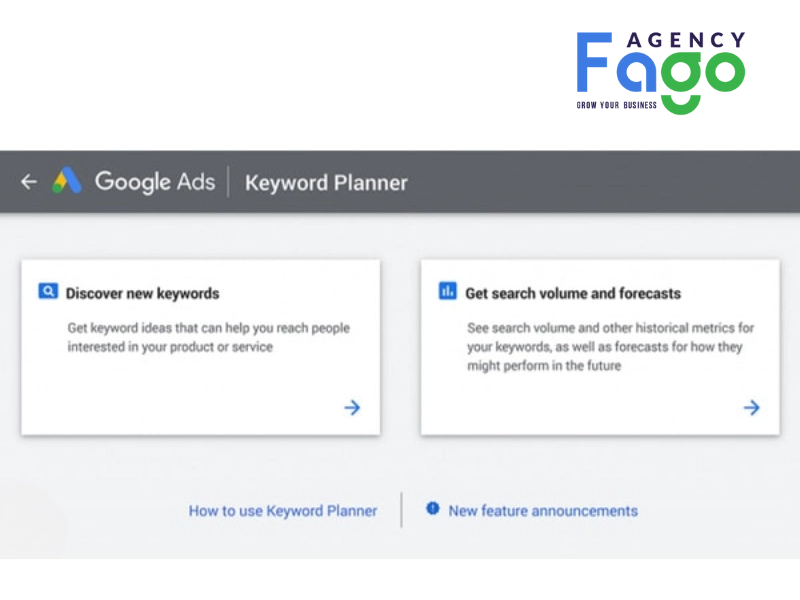Click the blue arrow on search volume card
Image resolution: width=800 pixels, height=600 pixels.
[751, 407]
